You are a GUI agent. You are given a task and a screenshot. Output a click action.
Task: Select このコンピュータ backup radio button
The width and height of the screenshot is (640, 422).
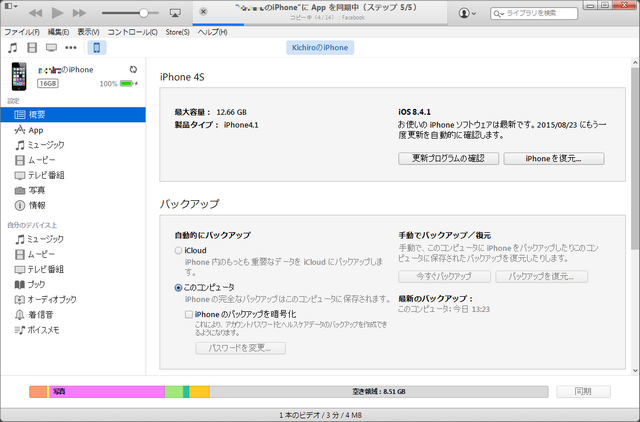(178, 288)
